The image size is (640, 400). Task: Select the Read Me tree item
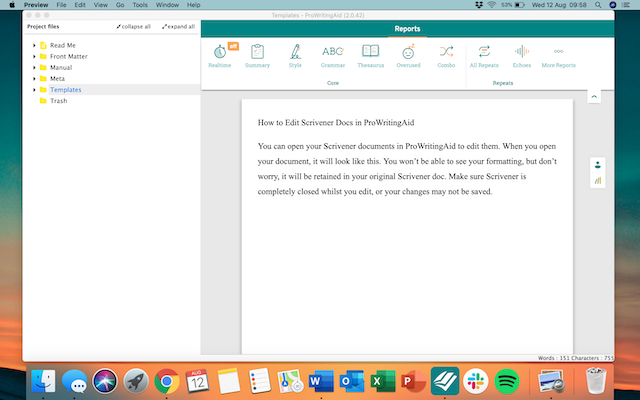point(63,45)
